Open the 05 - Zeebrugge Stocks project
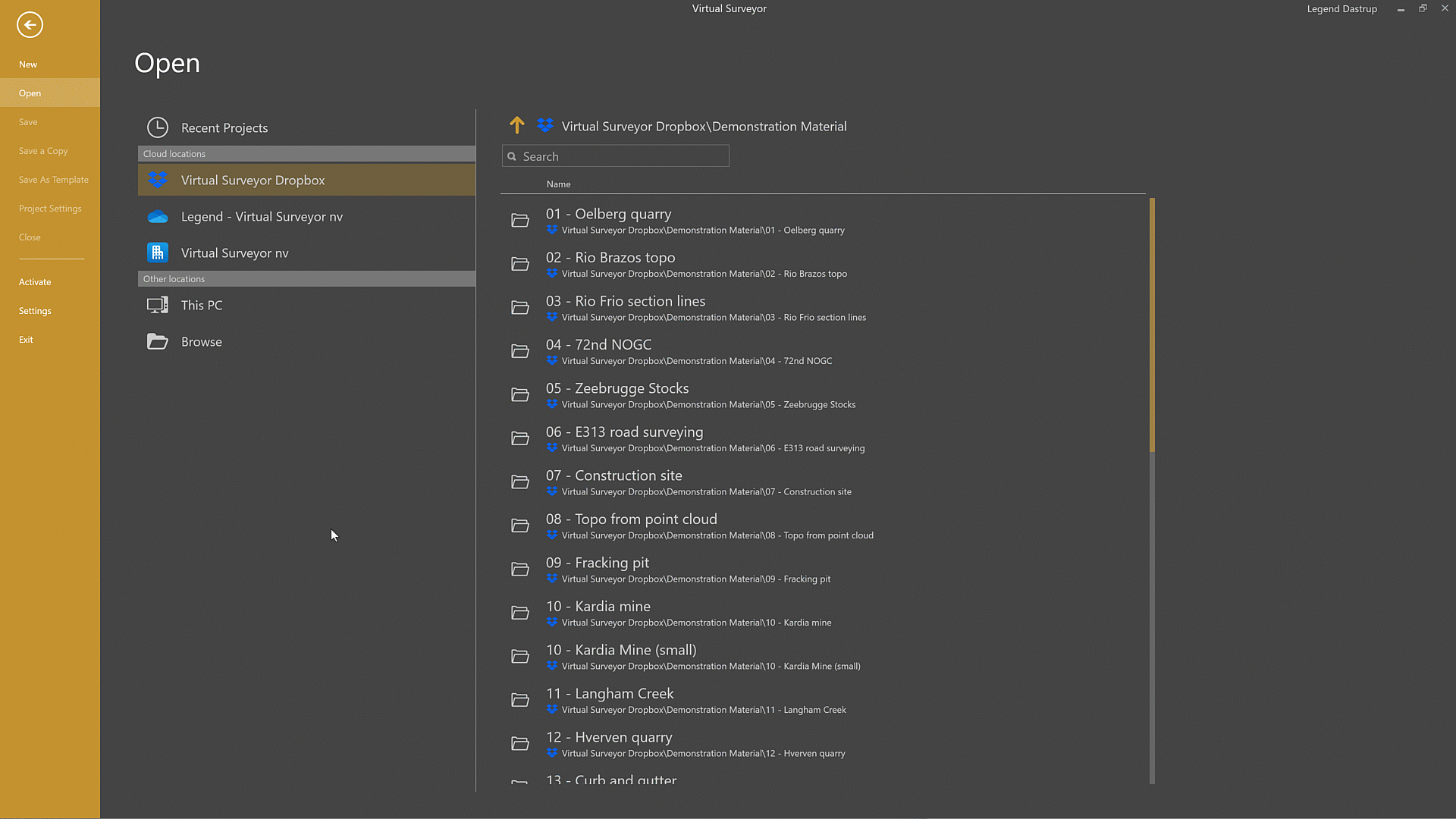This screenshot has width=1456, height=819. coord(617,388)
